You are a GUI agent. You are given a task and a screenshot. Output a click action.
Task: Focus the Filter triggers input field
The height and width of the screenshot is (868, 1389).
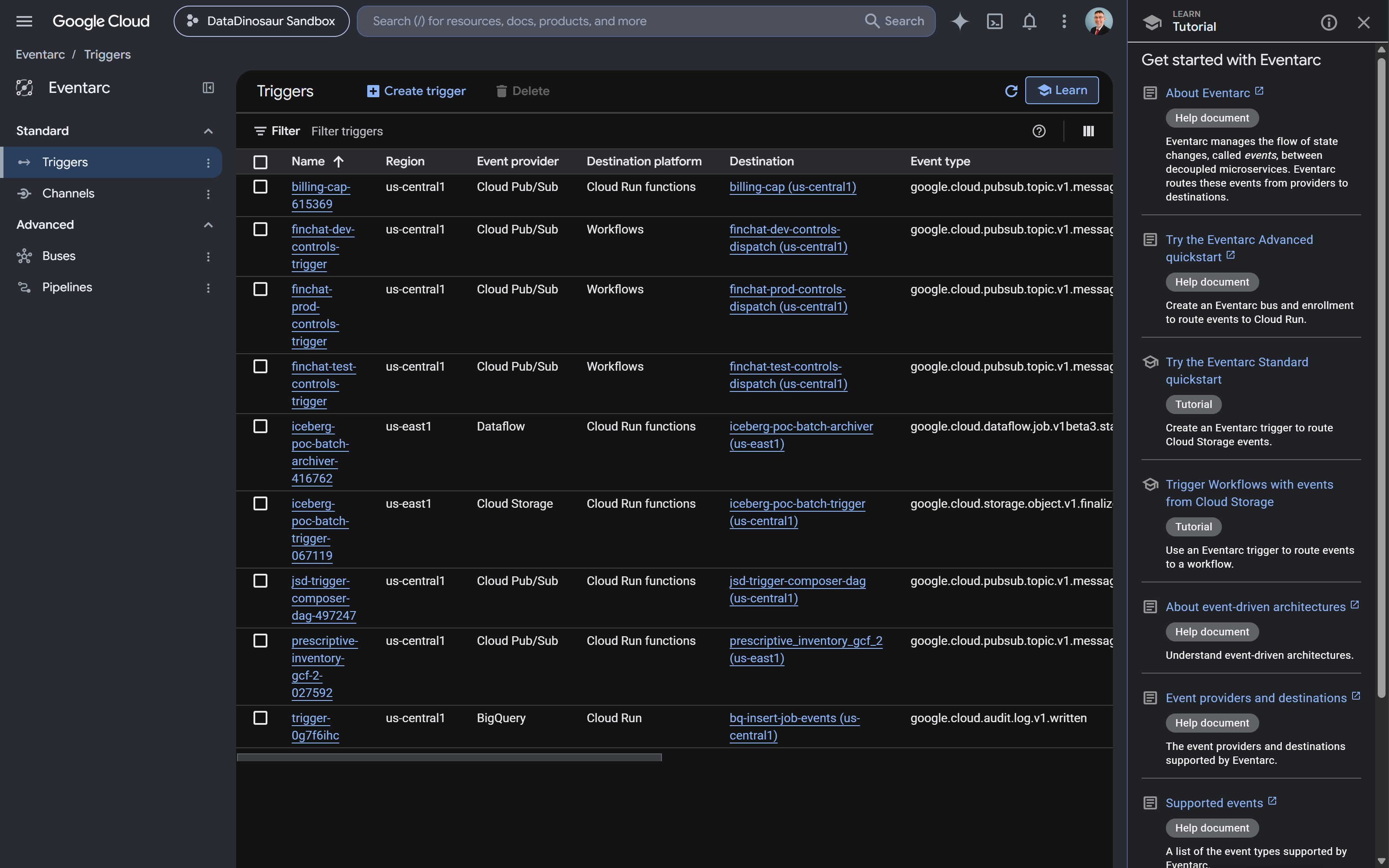[666, 131]
